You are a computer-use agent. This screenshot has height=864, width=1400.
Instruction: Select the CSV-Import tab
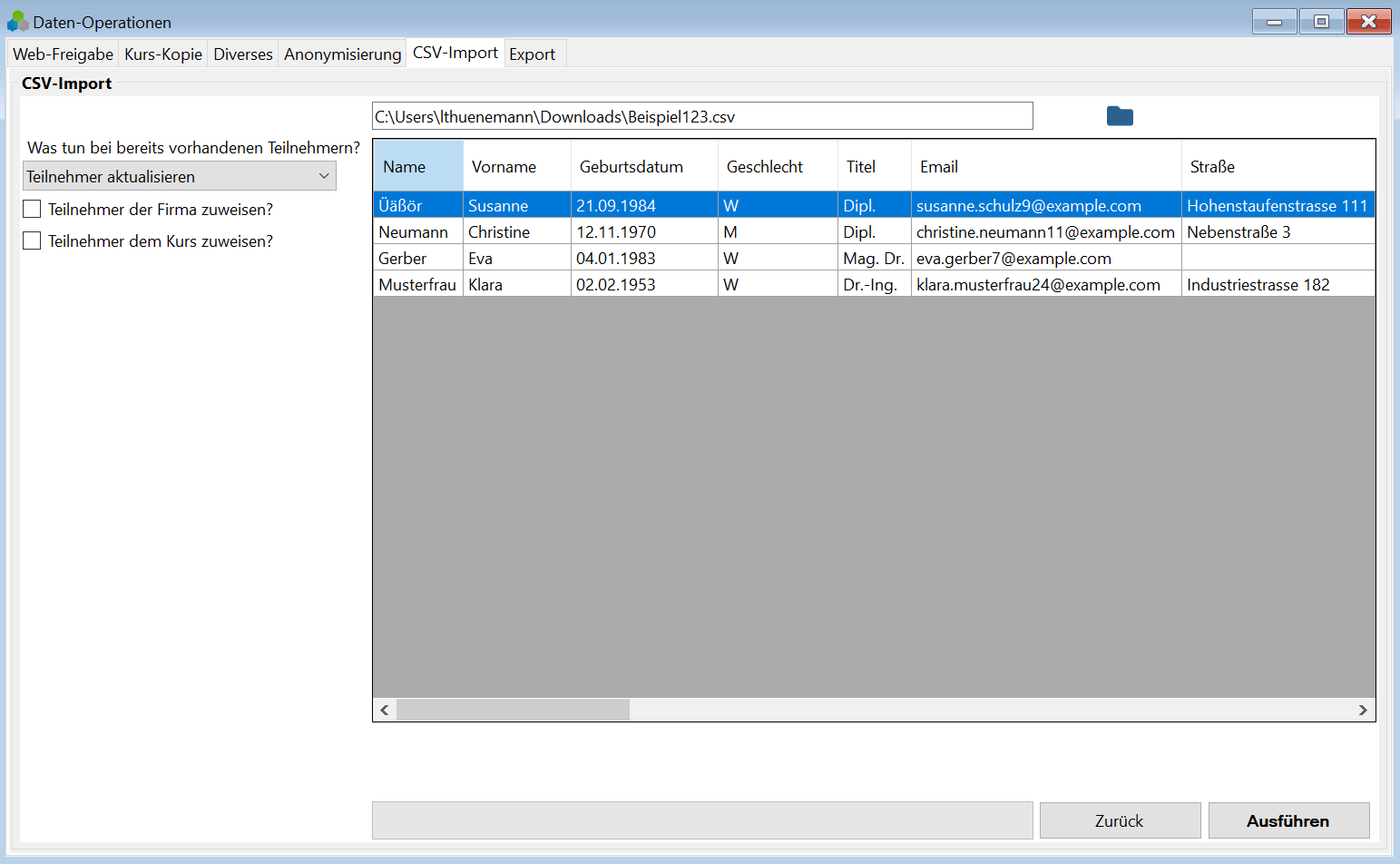tap(455, 53)
